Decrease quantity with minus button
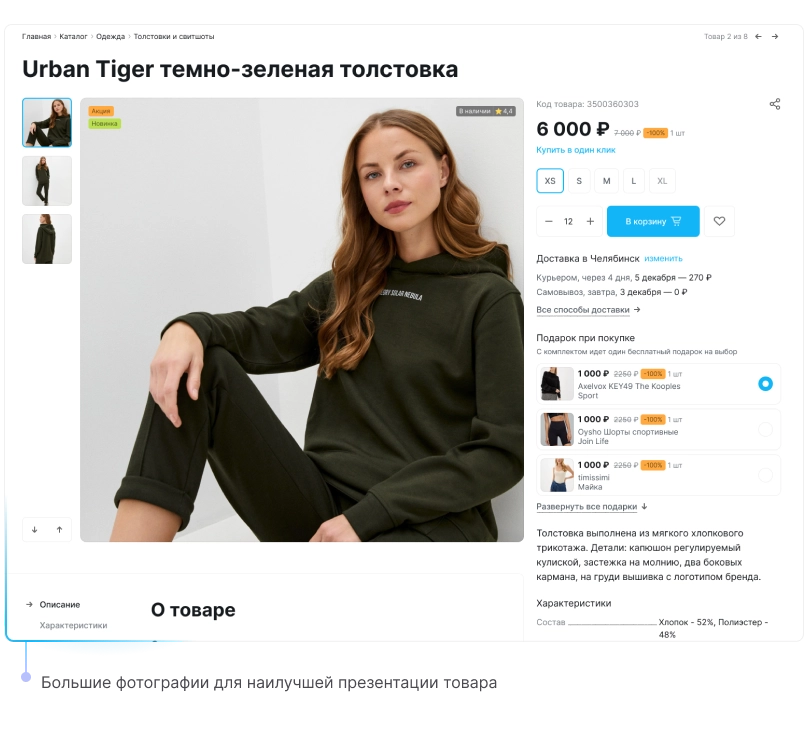This screenshot has height=734, width=804. tap(549, 221)
